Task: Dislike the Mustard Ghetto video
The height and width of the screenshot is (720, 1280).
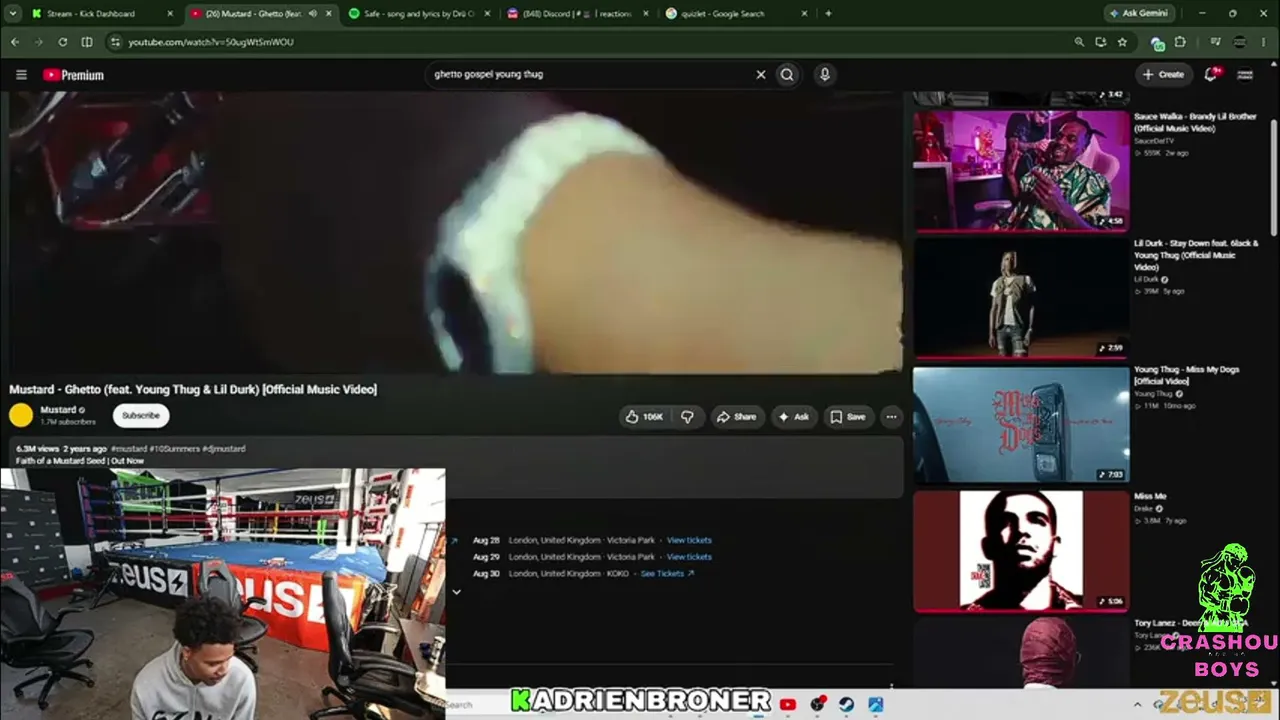Action: [x=687, y=417]
